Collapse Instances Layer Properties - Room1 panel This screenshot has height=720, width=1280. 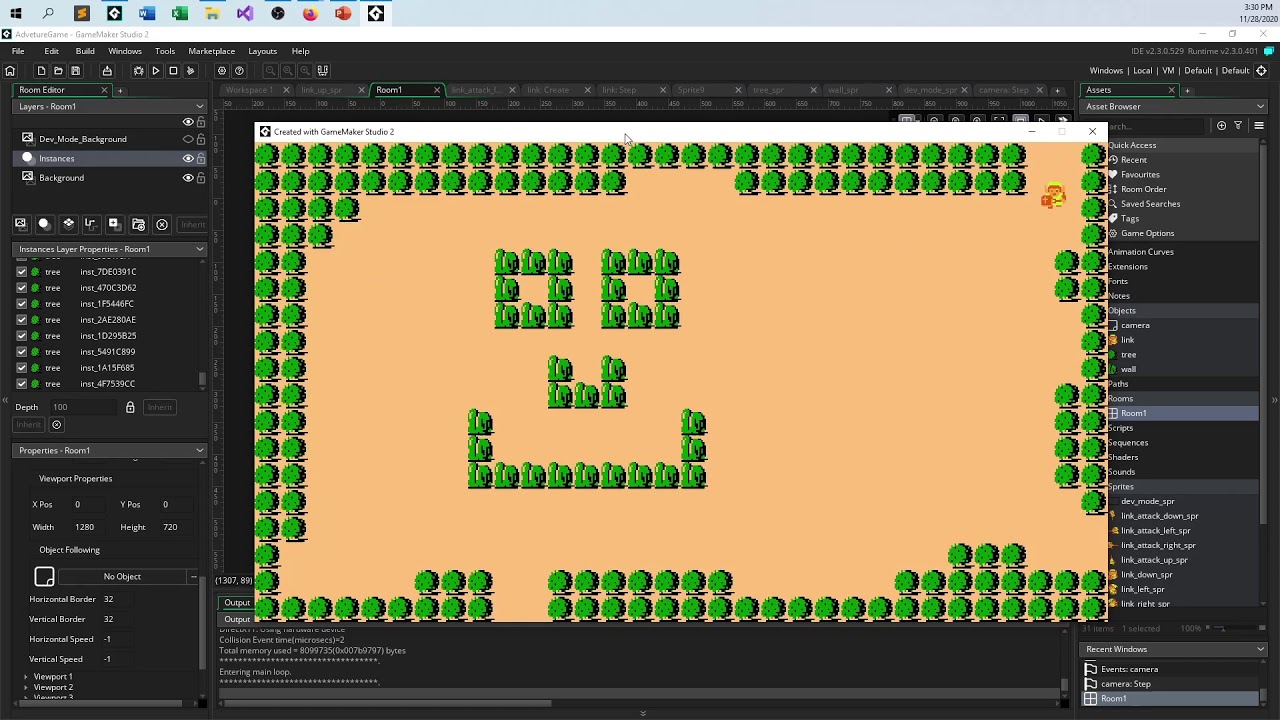coord(200,249)
